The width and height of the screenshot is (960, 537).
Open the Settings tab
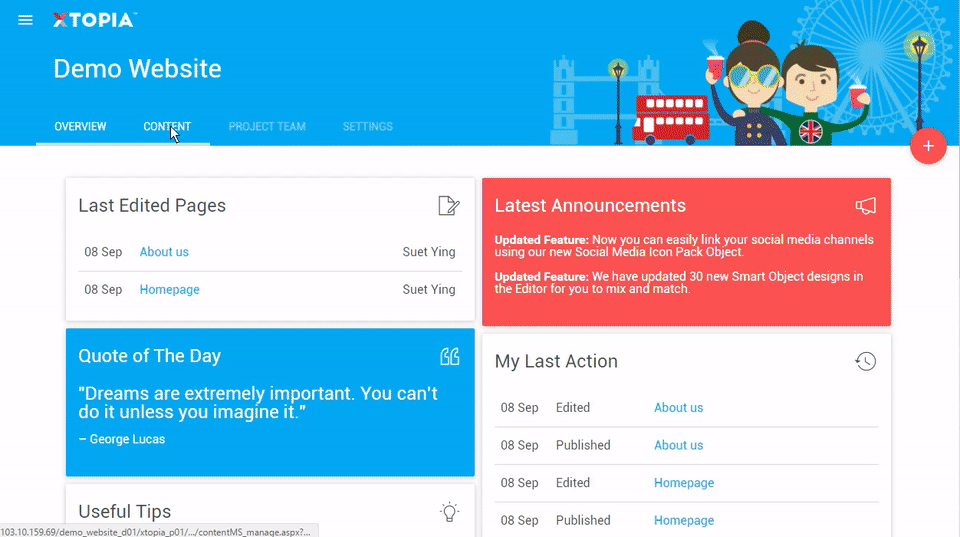pyautogui.click(x=367, y=127)
